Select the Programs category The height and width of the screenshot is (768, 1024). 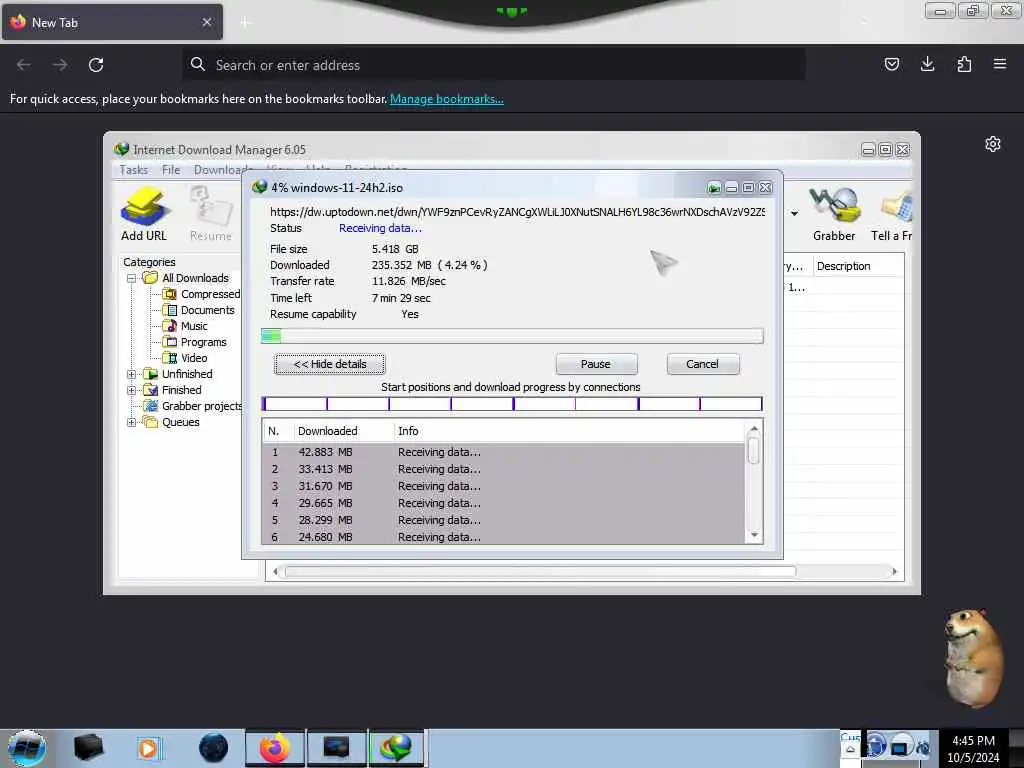(x=195, y=342)
